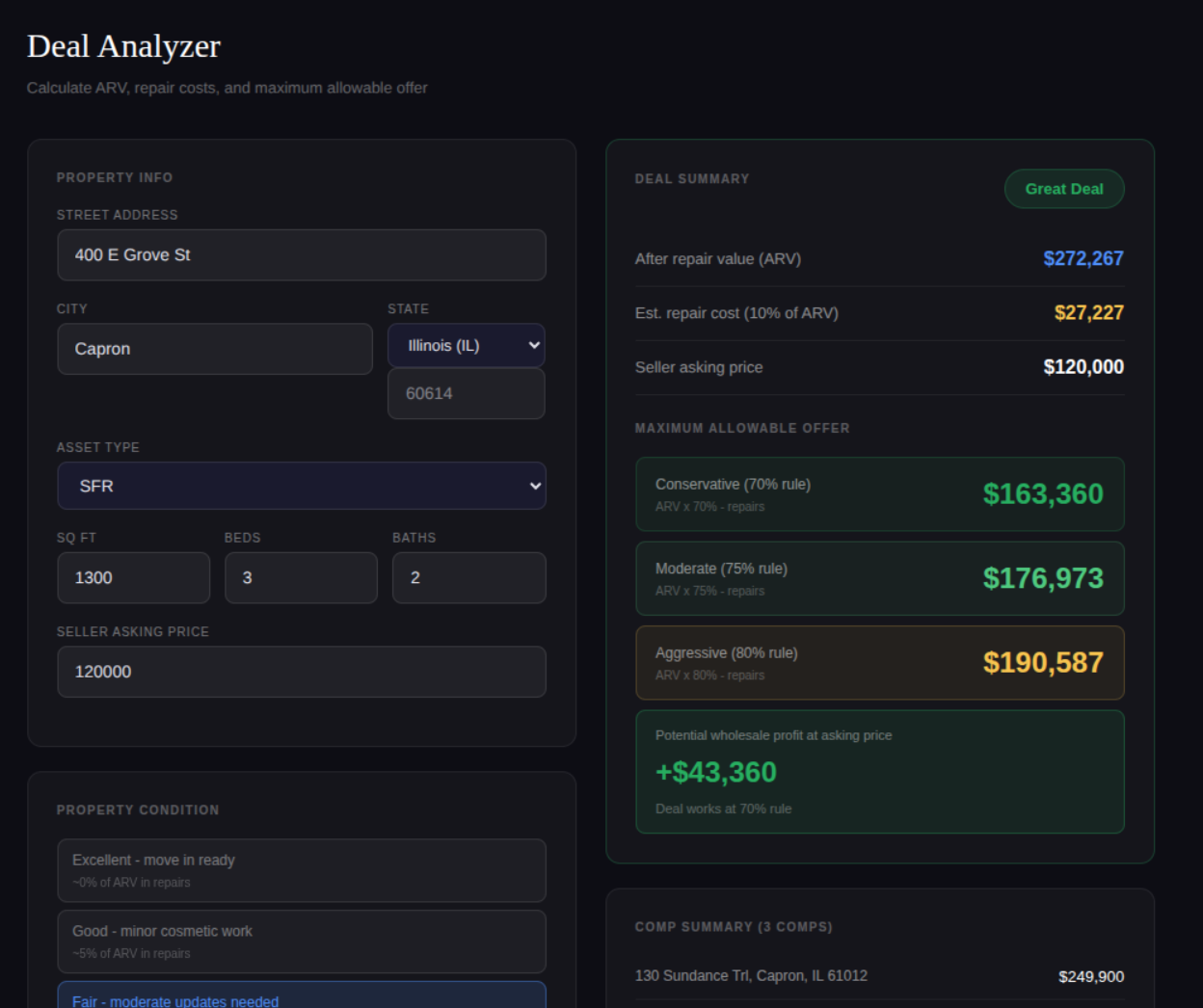Click the zip code field showing 60614
Image resolution: width=1203 pixels, height=1008 pixels.
click(x=466, y=393)
